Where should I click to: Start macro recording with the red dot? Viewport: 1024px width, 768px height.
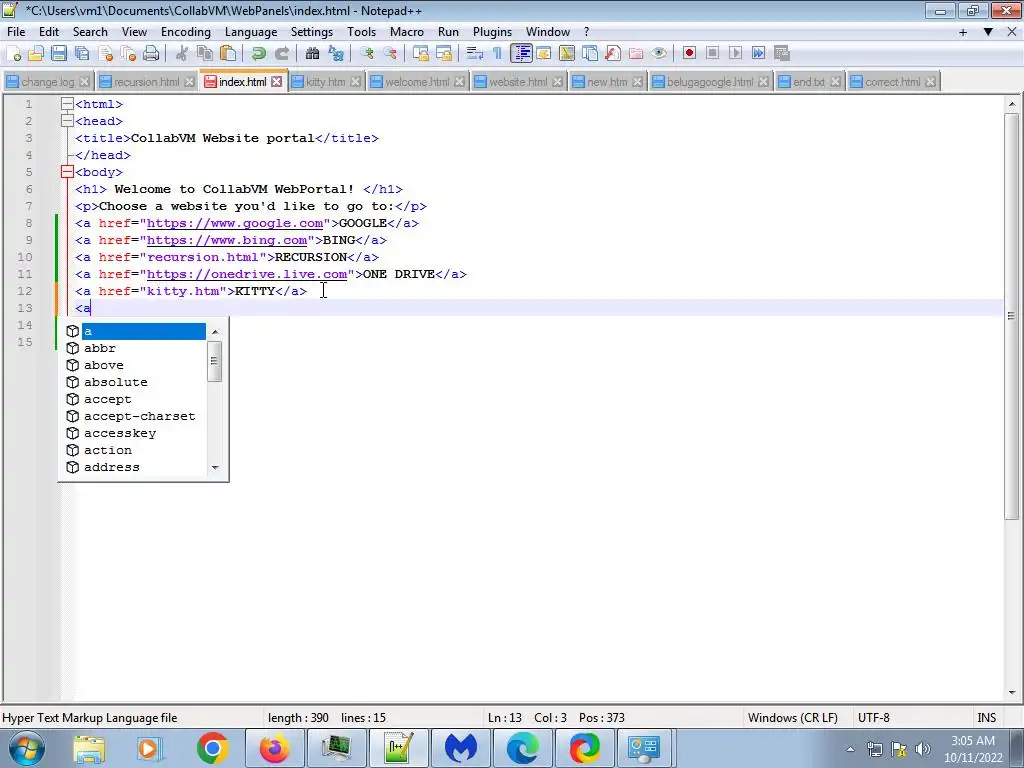coord(689,54)
